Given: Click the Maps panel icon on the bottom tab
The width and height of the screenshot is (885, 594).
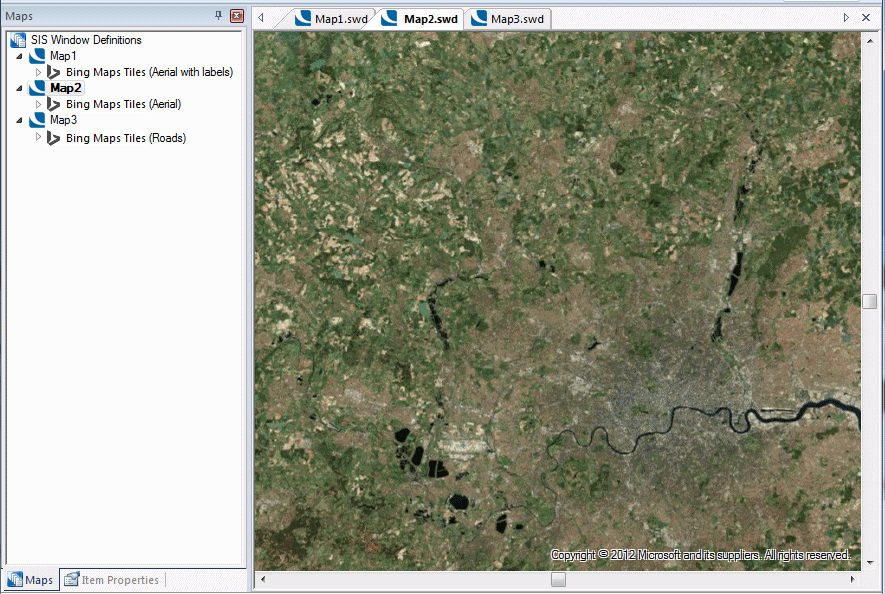Looking at the screenshot, I should click(17, 579).
